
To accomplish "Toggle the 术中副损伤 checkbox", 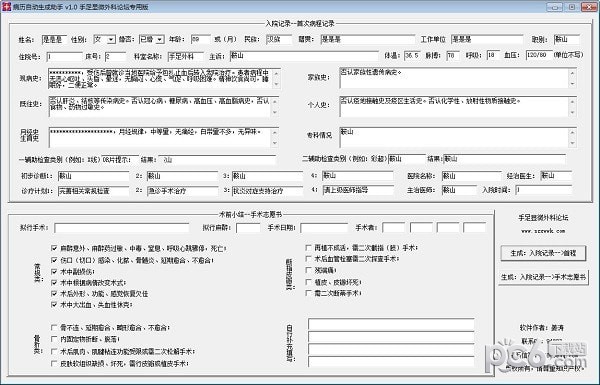I will [54, 271].
